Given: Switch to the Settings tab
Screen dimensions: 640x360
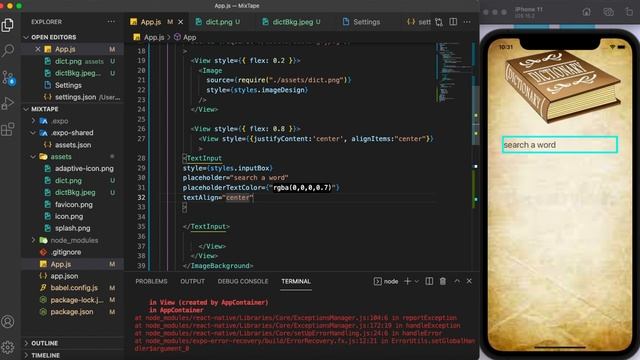Looking at the screenshot, I should pos(362,22).
